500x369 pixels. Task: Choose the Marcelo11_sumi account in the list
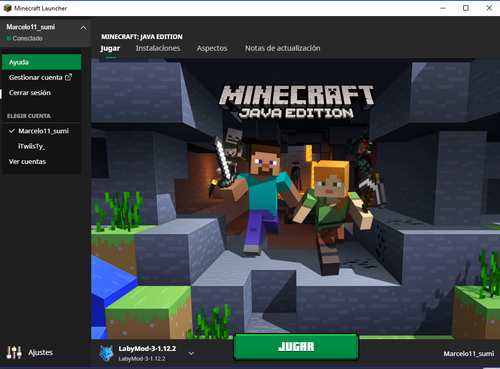41,131
